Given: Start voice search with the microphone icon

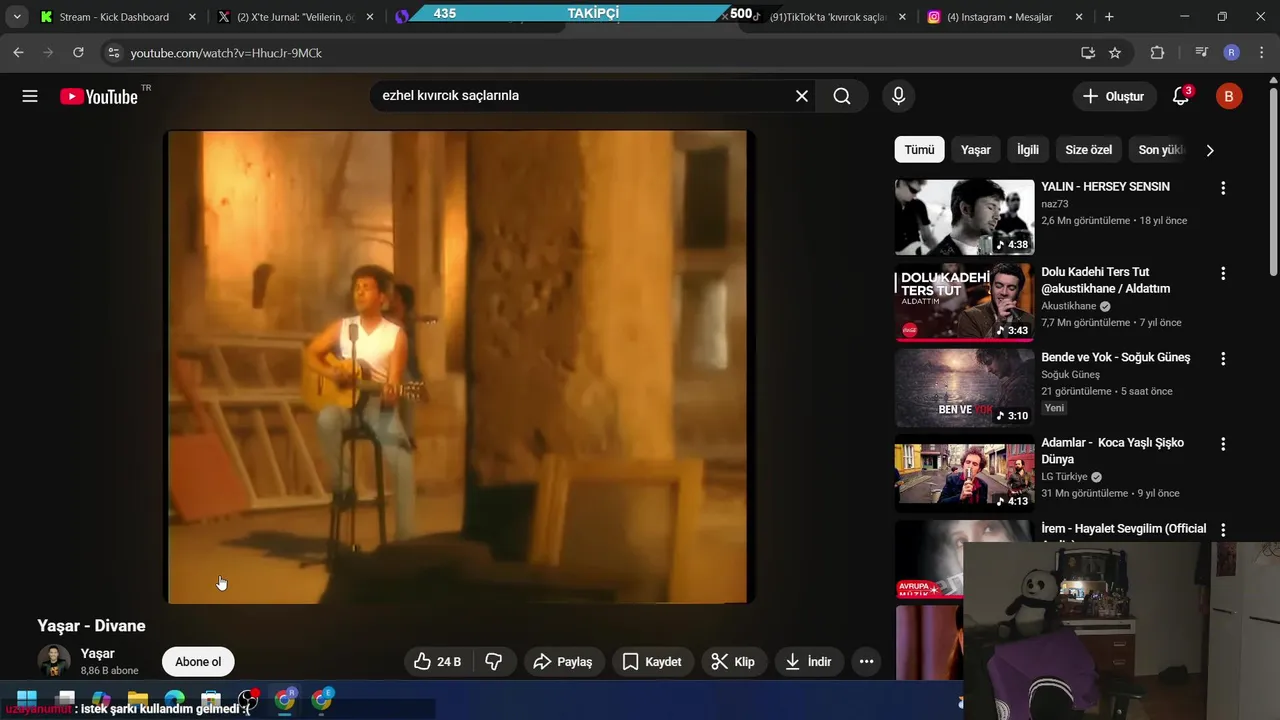Looking at the screenshot, I should pos(898,96).
